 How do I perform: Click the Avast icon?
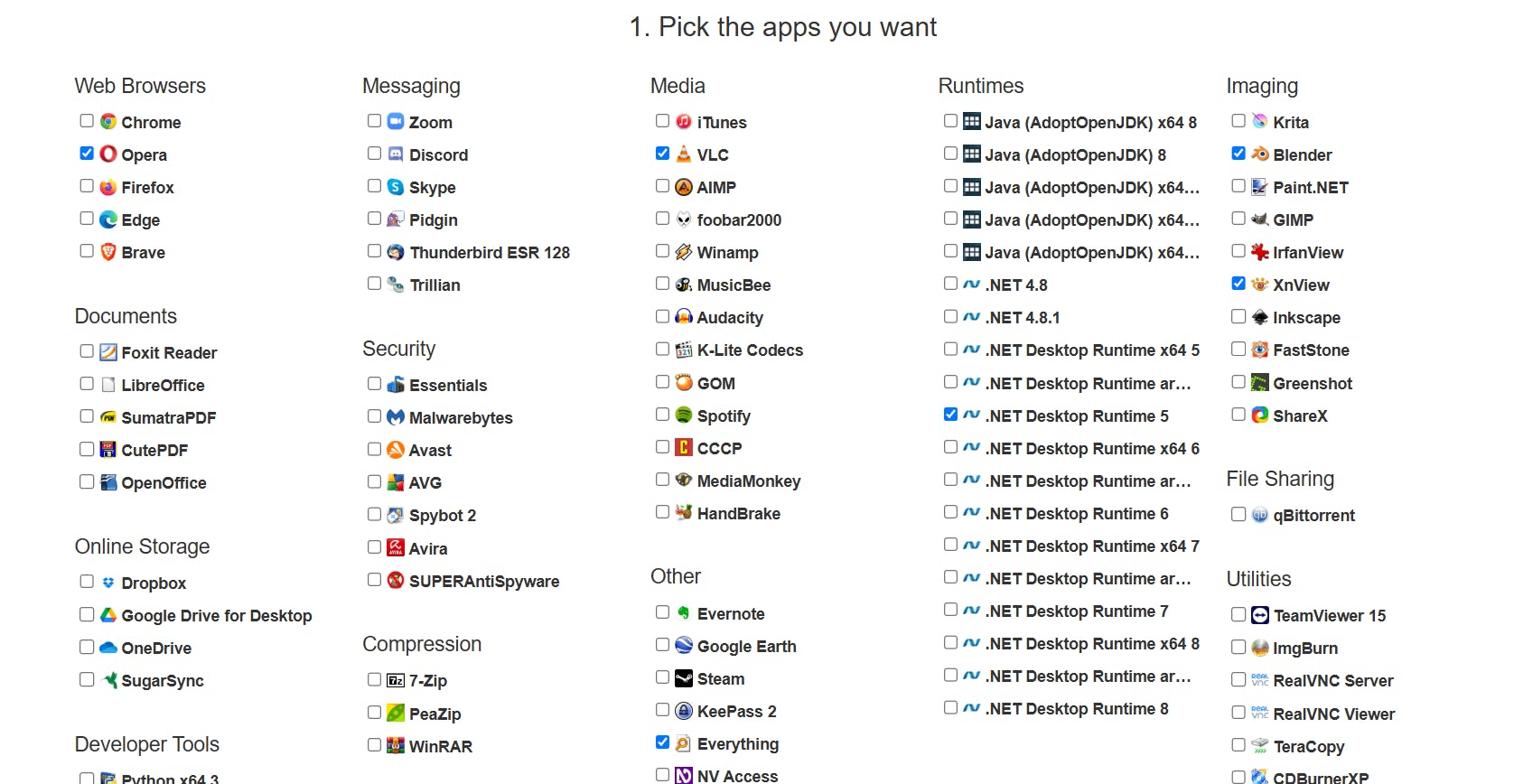point(396,450)
